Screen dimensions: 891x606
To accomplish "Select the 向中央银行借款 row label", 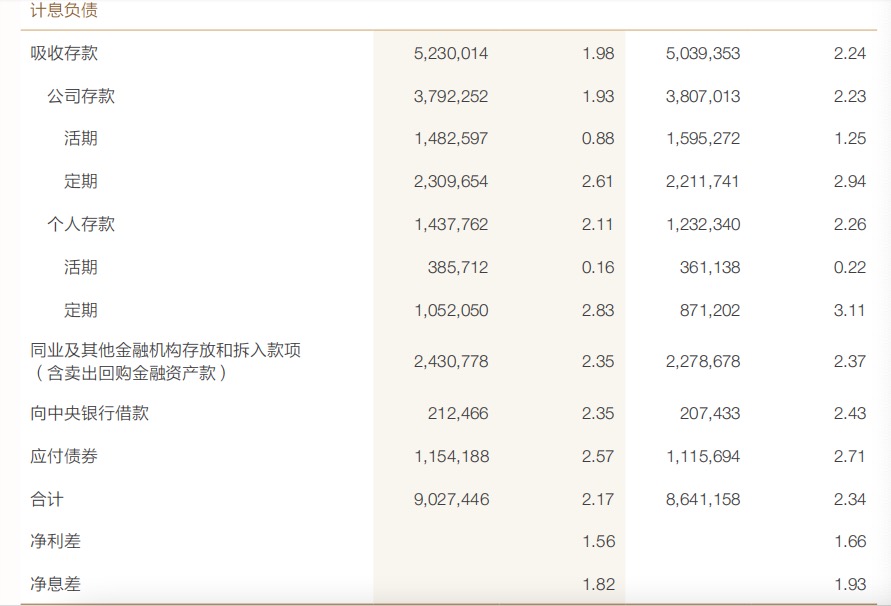I will pyautogui.click(x=89, y=413).
